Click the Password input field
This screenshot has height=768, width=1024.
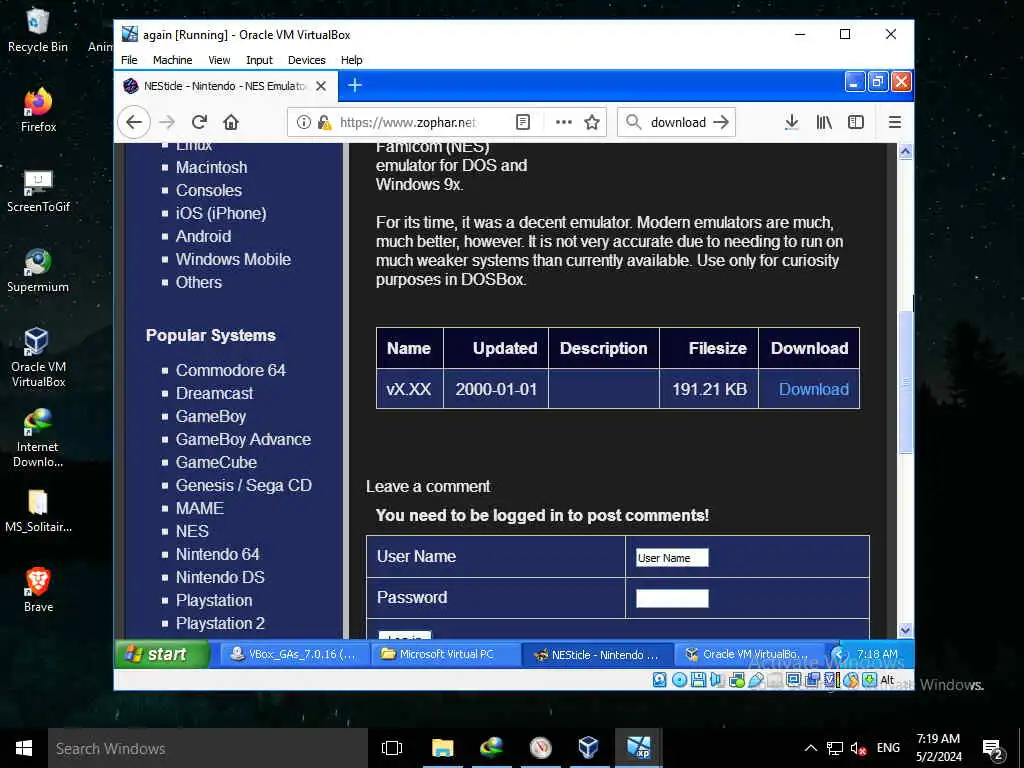tap(672, 598)
